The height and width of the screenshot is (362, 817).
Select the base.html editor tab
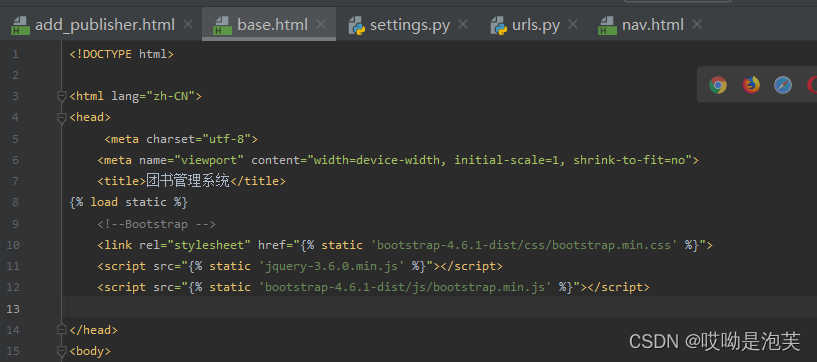tap(269, 24)
